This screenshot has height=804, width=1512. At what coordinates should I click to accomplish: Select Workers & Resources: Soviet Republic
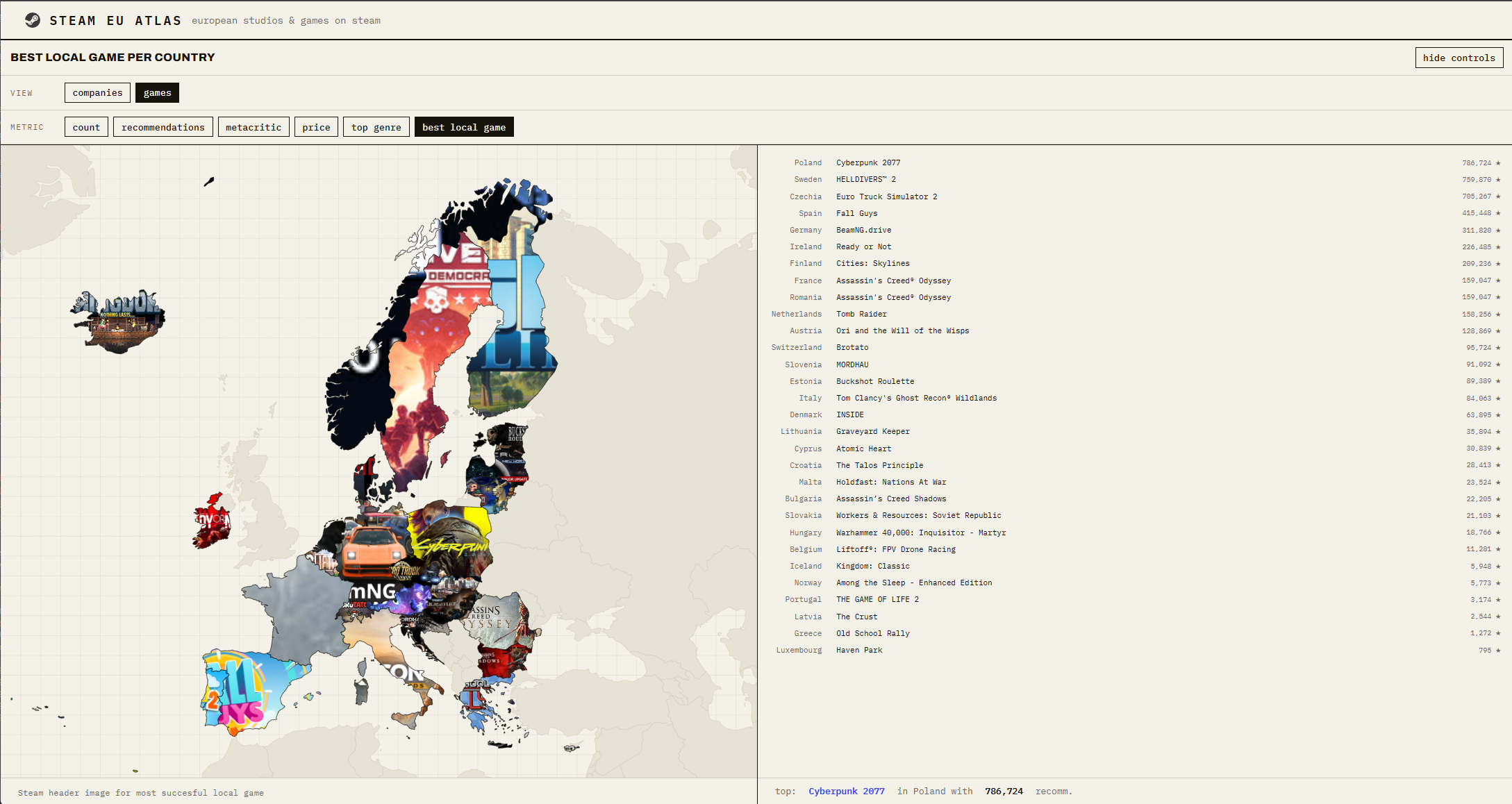(918, 515)
